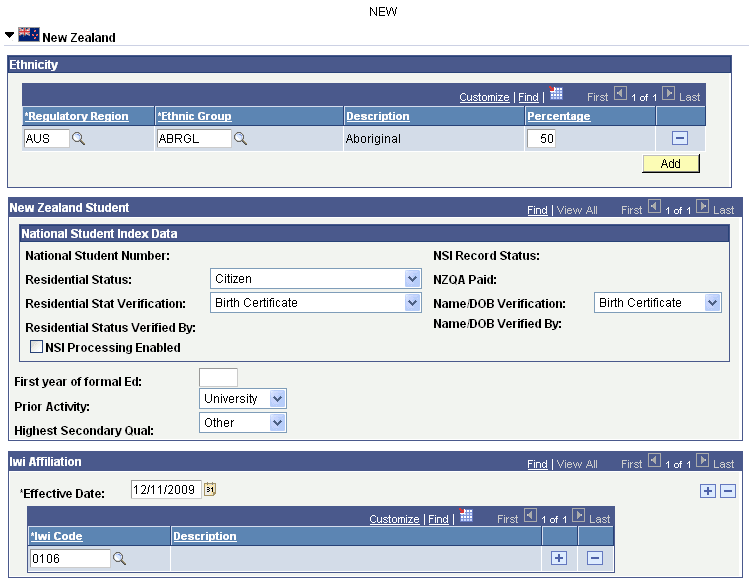Delete the Aboriginal ethnicity row
Viewport: 749px width, 583px height.
(680, 138)
